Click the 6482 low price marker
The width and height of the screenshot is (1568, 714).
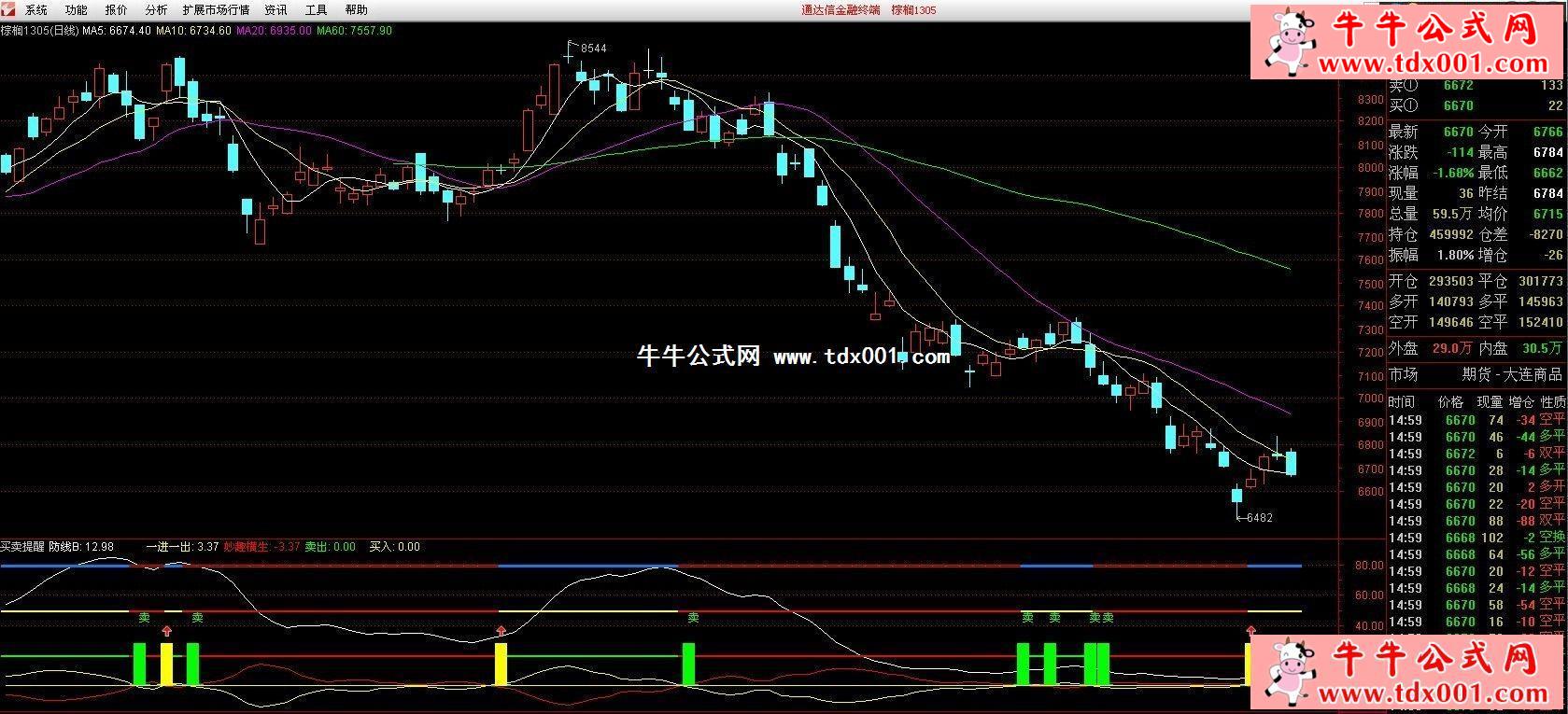(1257, 517)
